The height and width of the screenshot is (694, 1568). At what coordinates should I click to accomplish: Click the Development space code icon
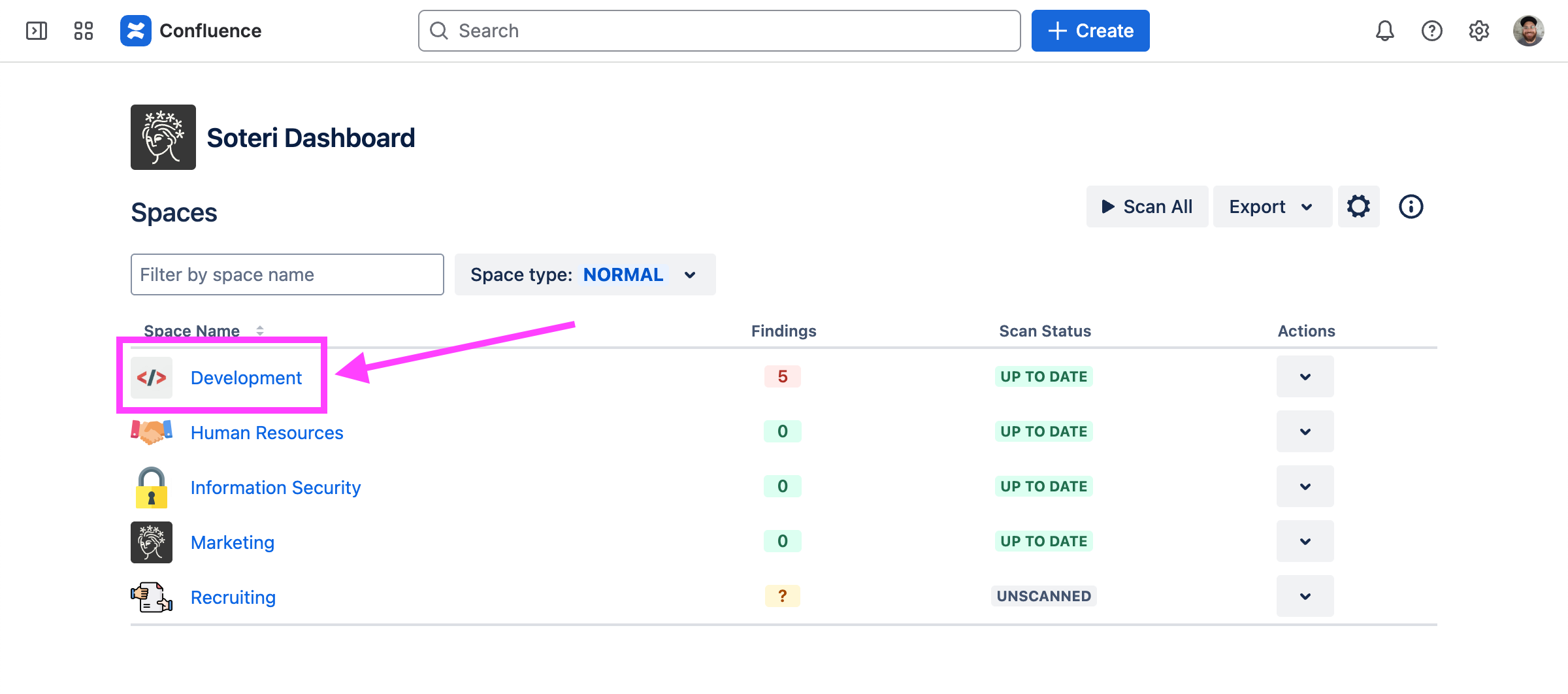point(152,378)
